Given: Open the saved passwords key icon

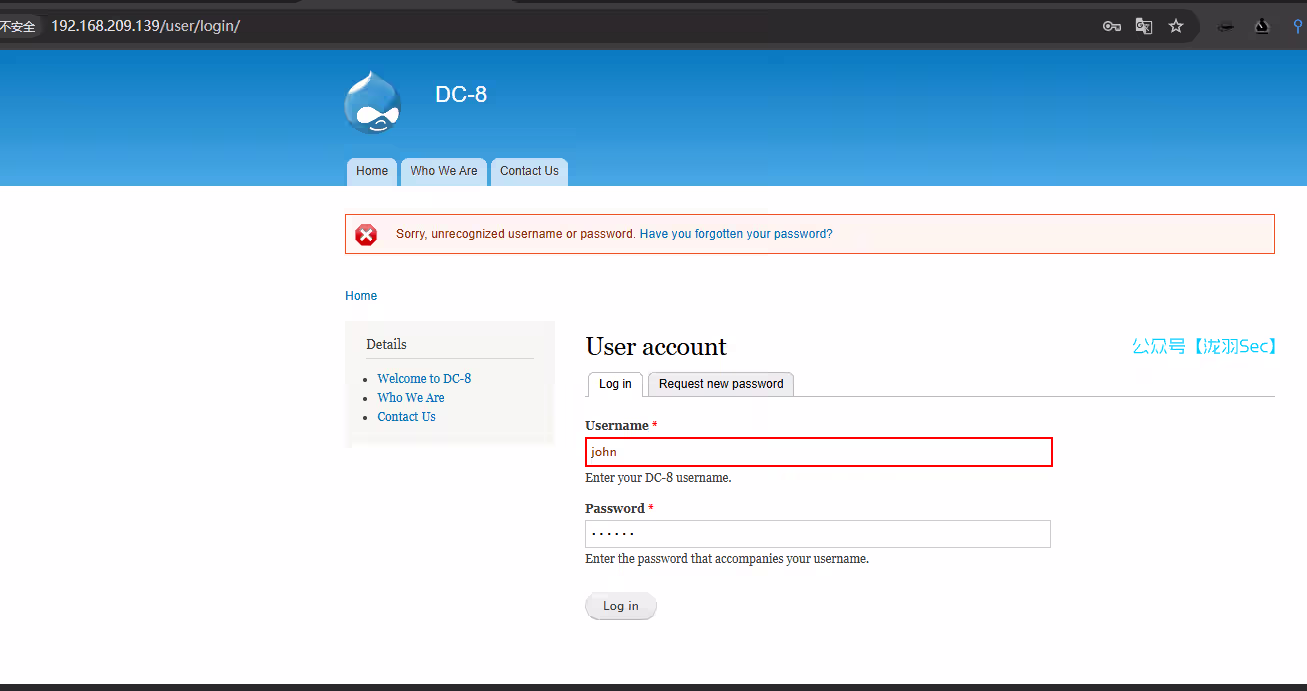Looking at the screenshot, I should (x=1111, y=26).
